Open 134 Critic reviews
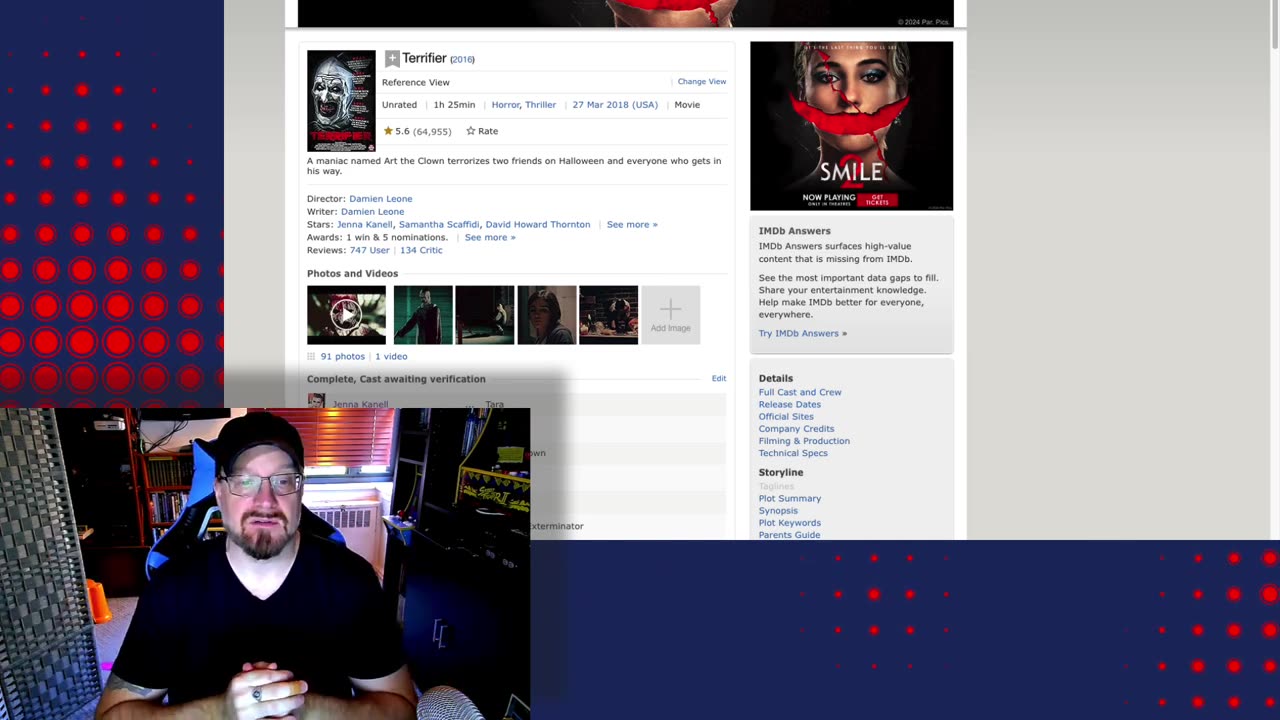 pos(421,250)
